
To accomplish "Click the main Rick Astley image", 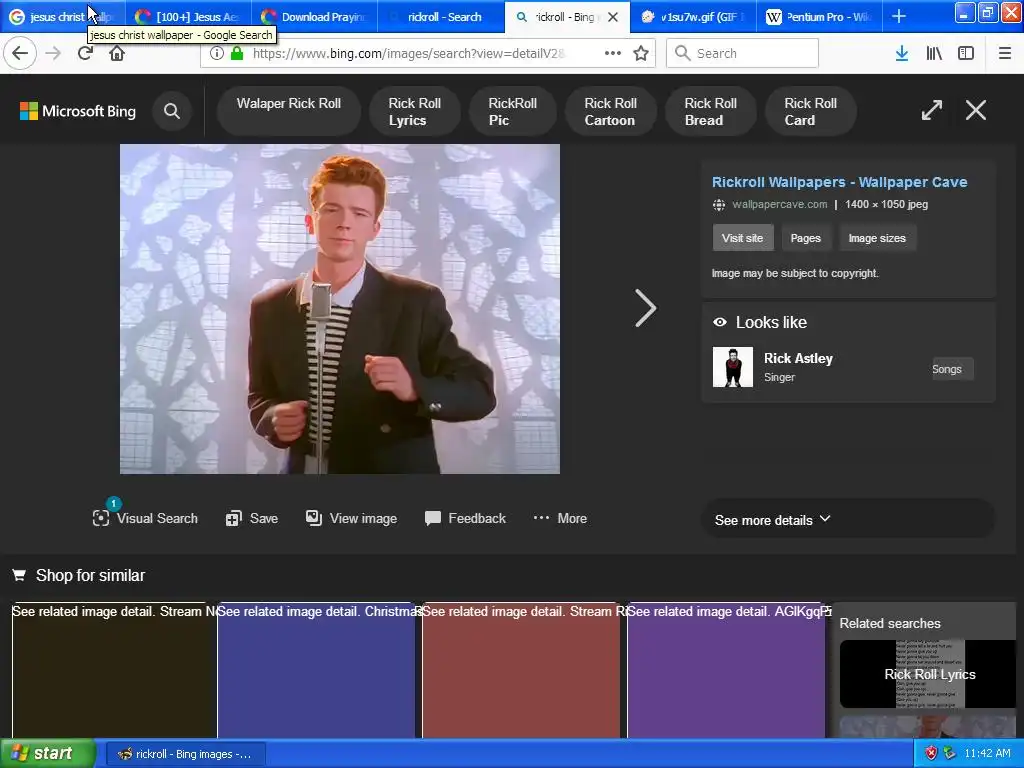I will [340, 309].
